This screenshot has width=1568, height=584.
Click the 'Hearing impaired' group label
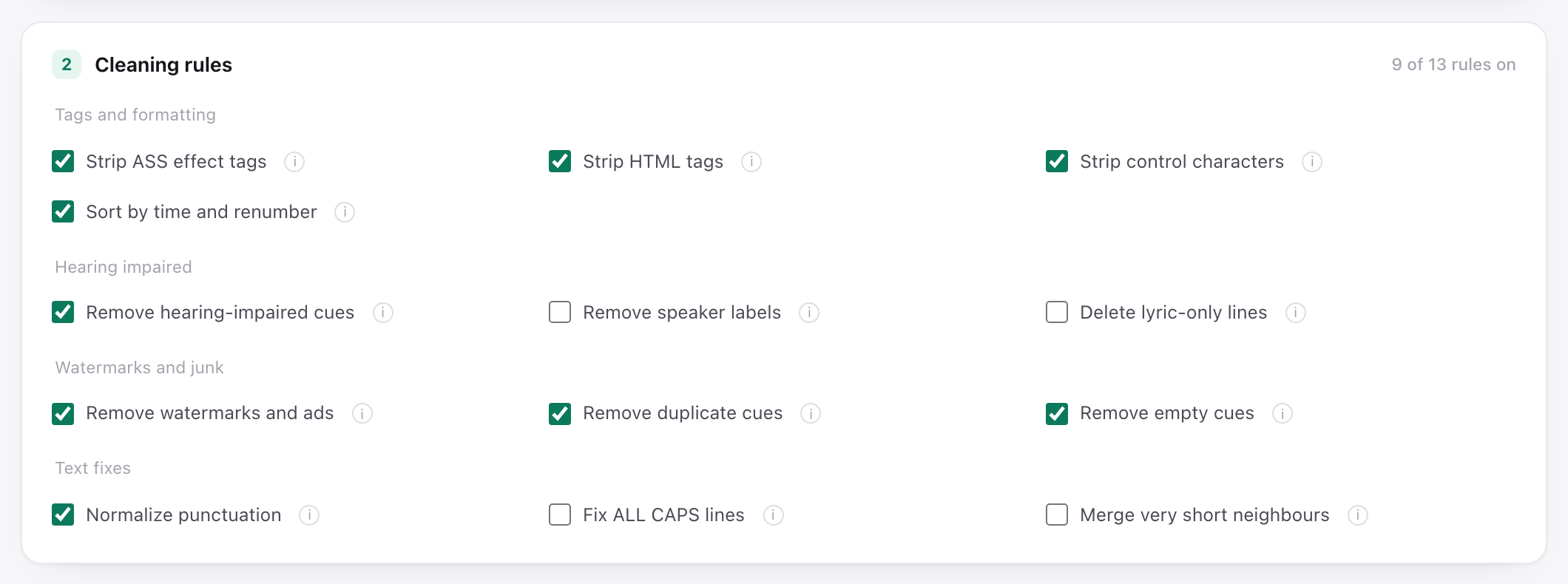(x=124, y=267)
